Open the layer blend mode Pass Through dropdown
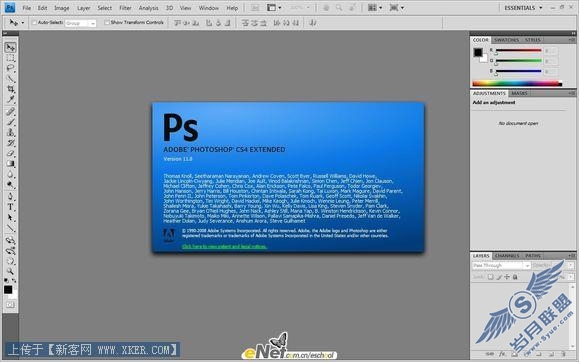The width and height of the screenshot is (579, 362). (x=501, y=266)
